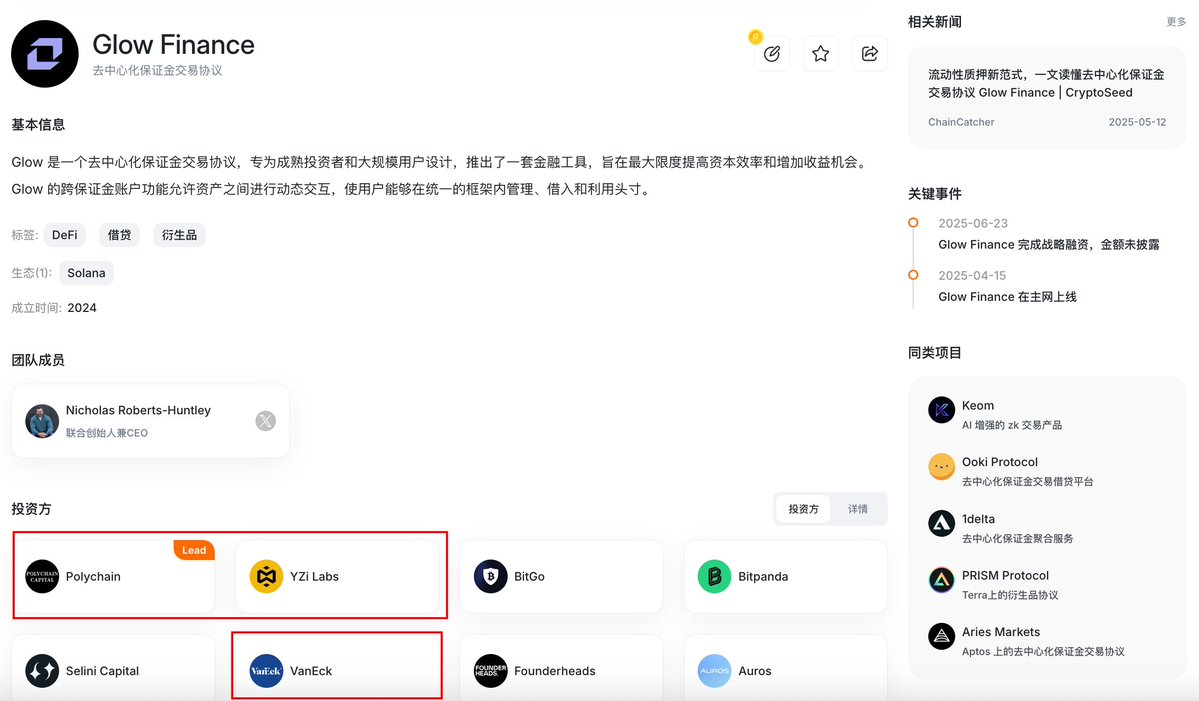
Task: Open the ChainCatcher news article
Action: pyautogui.click(x=1047, y=97)
